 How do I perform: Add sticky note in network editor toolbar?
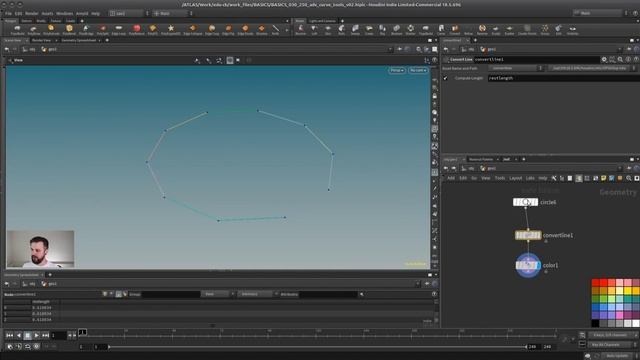point(603,178)
